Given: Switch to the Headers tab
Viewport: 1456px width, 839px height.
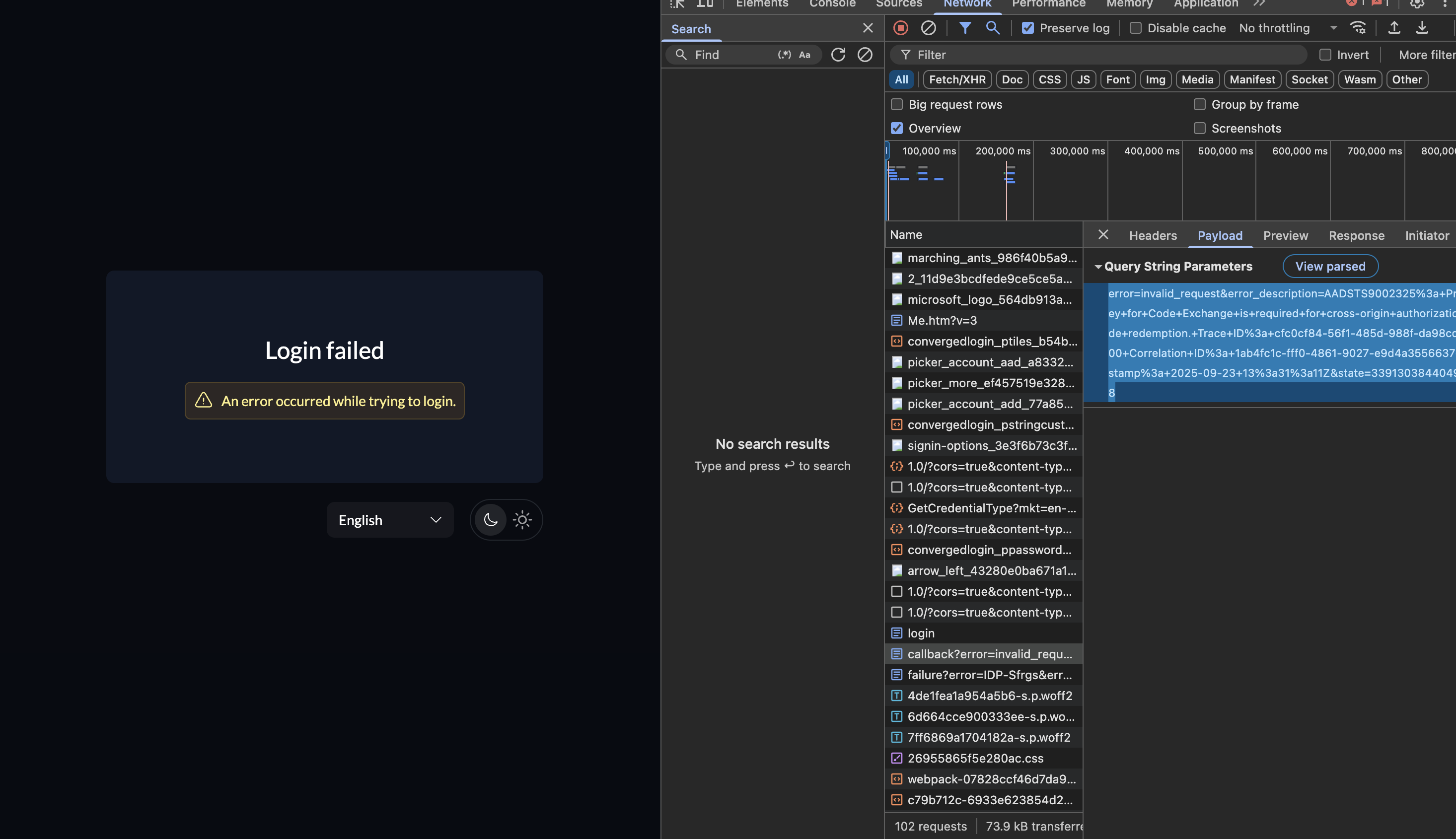Looking at the screenshot, I should tap(1153, 236).
